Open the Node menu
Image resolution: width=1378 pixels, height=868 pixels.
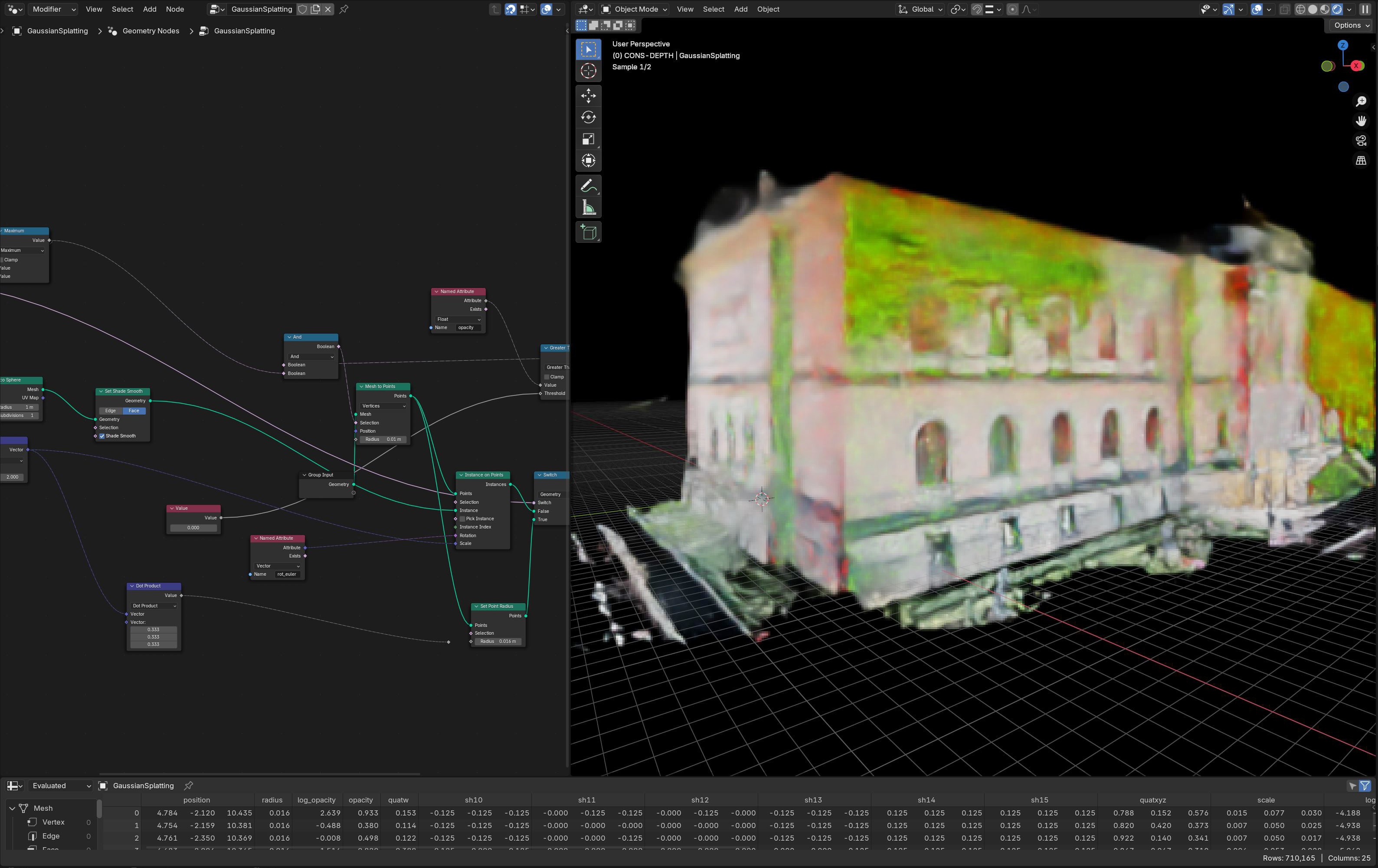pyautogui.click(x=174, y=9)
